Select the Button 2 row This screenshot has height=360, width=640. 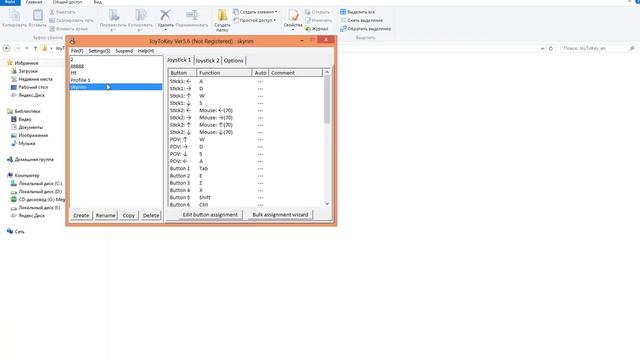click(246, 176)
